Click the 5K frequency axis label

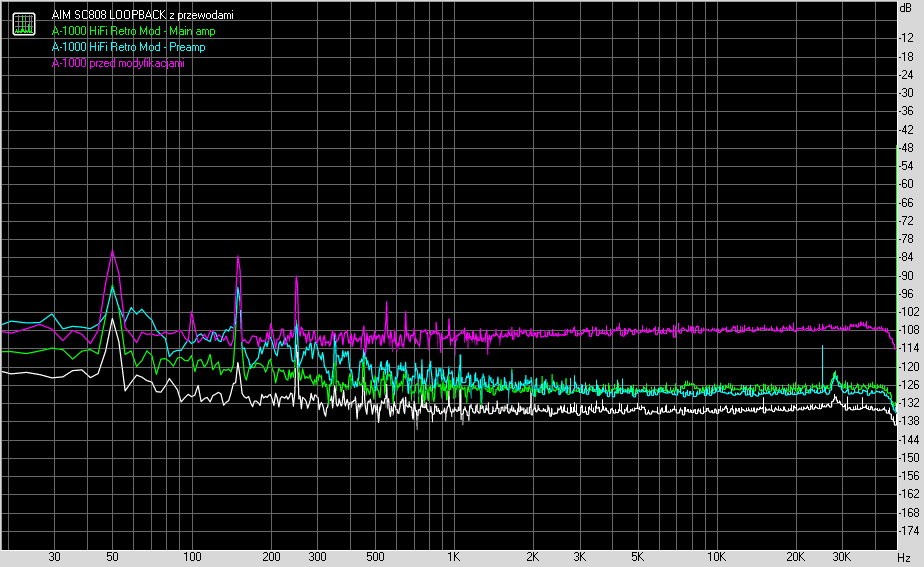(x=638, y=556)
